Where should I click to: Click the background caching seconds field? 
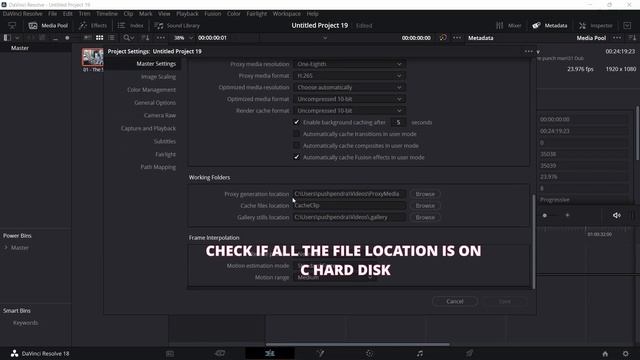coord(398,122)
